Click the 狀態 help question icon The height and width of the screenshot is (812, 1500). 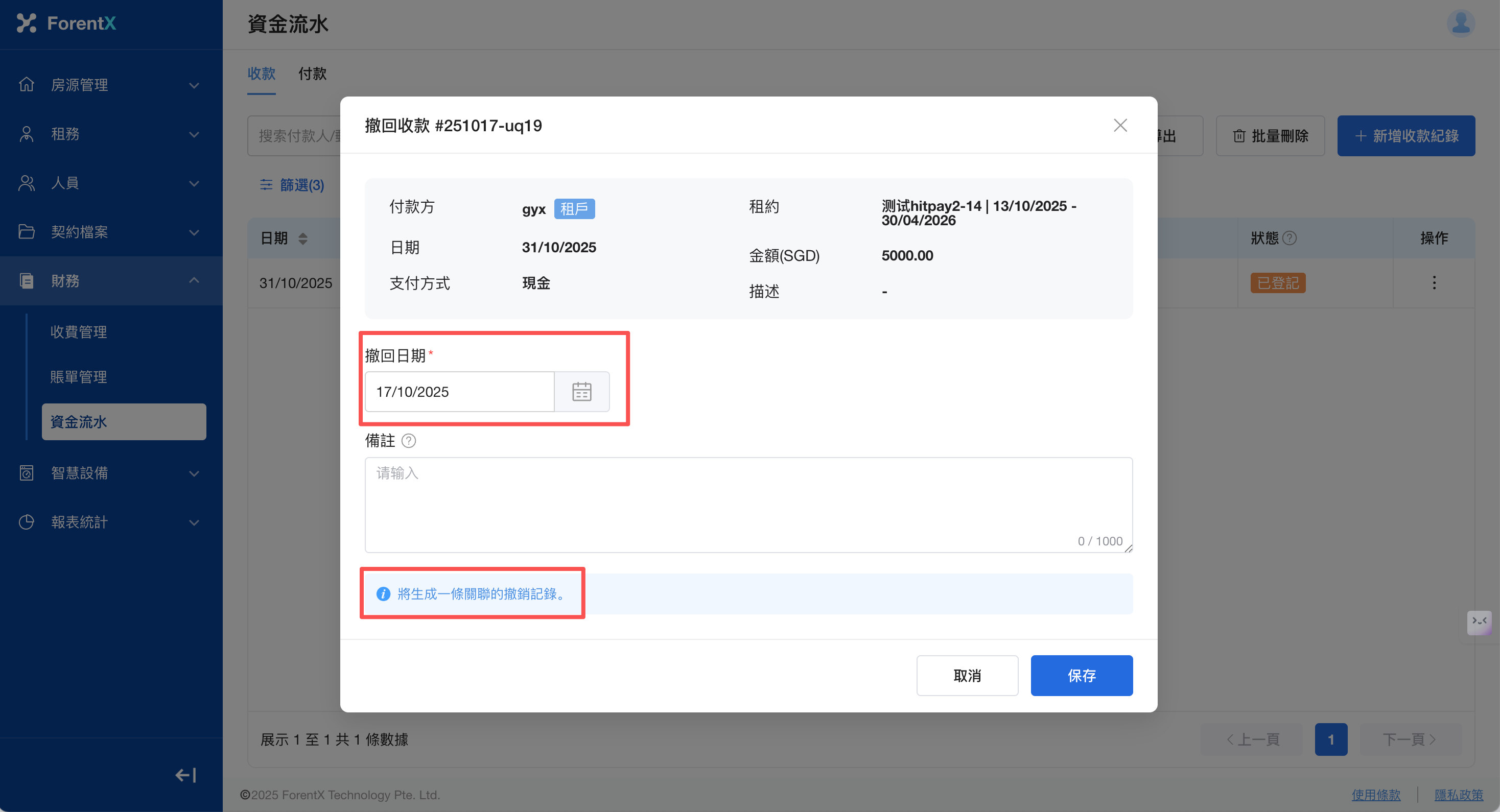click(1290, 238)
